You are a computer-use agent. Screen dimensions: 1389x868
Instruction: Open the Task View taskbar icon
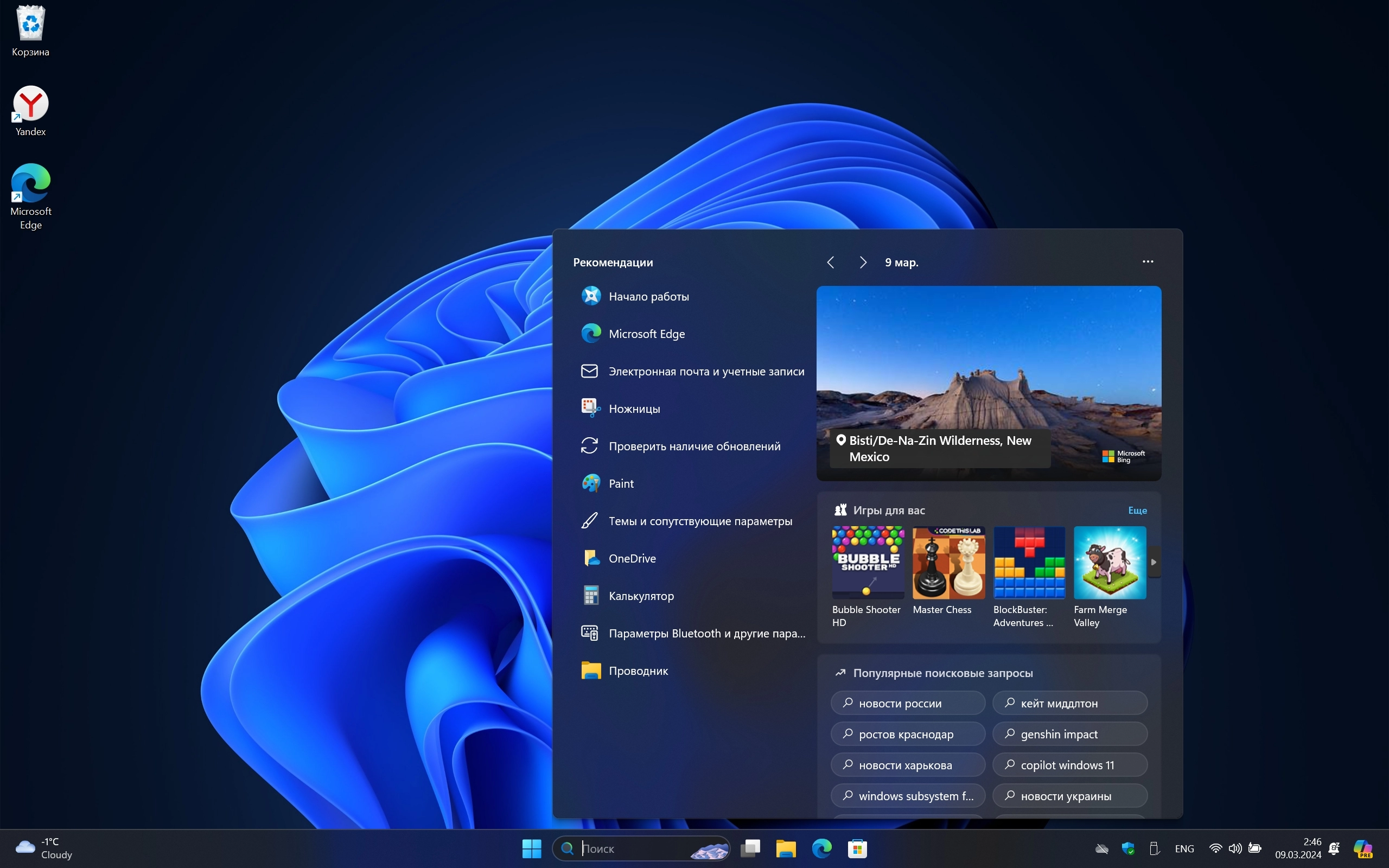(x=750, y=848)
